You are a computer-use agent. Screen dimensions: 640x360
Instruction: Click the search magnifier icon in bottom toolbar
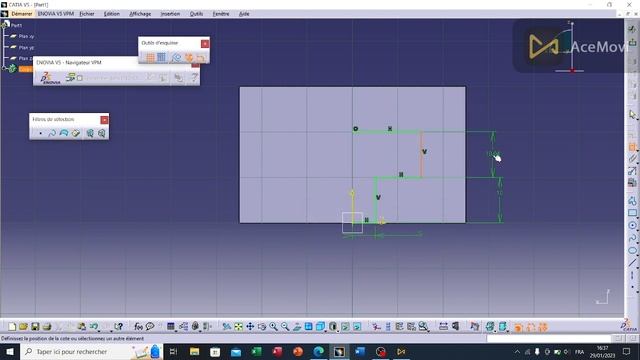[423, 327]
